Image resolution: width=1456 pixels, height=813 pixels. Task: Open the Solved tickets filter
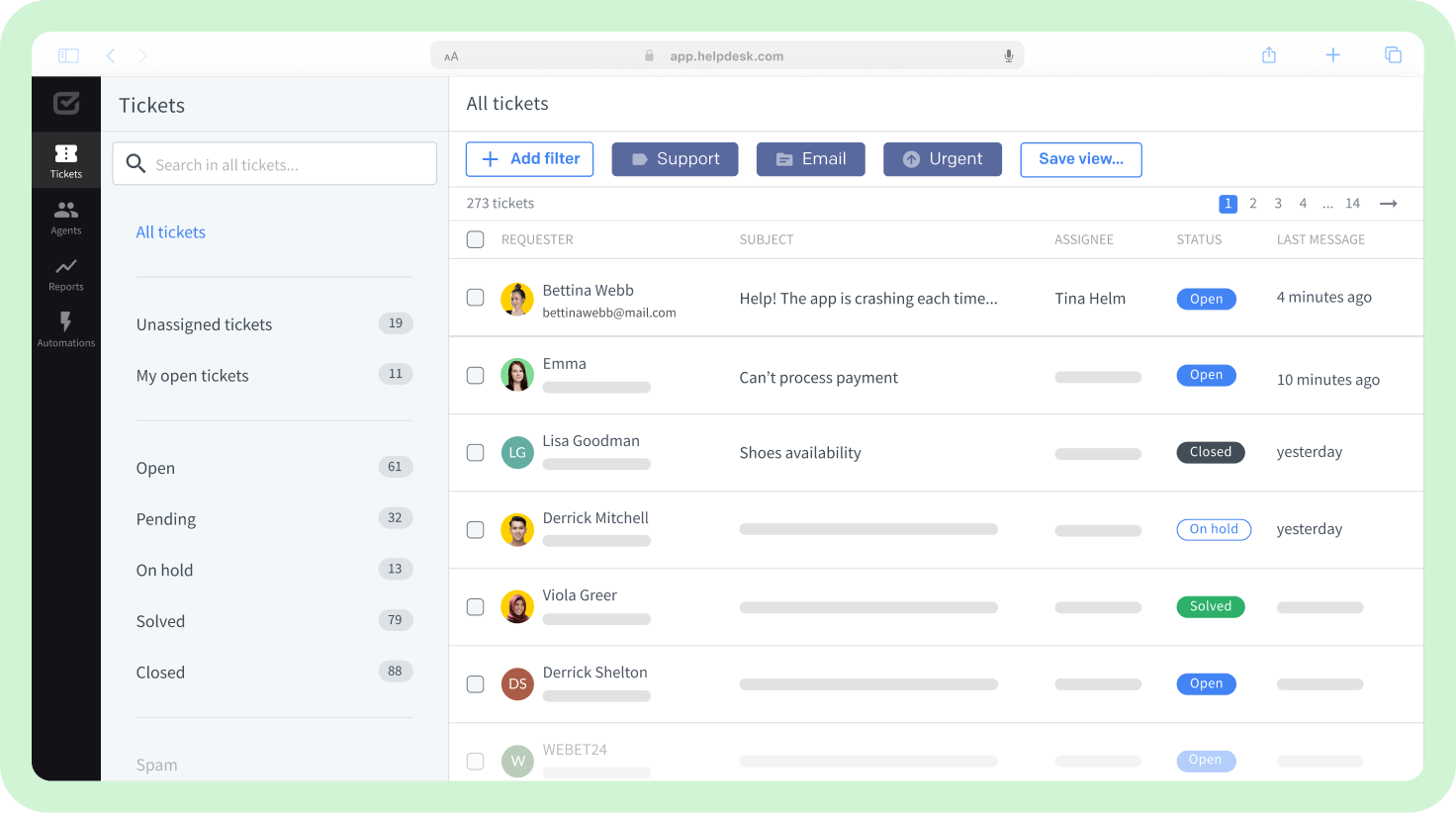click(160, 620)
